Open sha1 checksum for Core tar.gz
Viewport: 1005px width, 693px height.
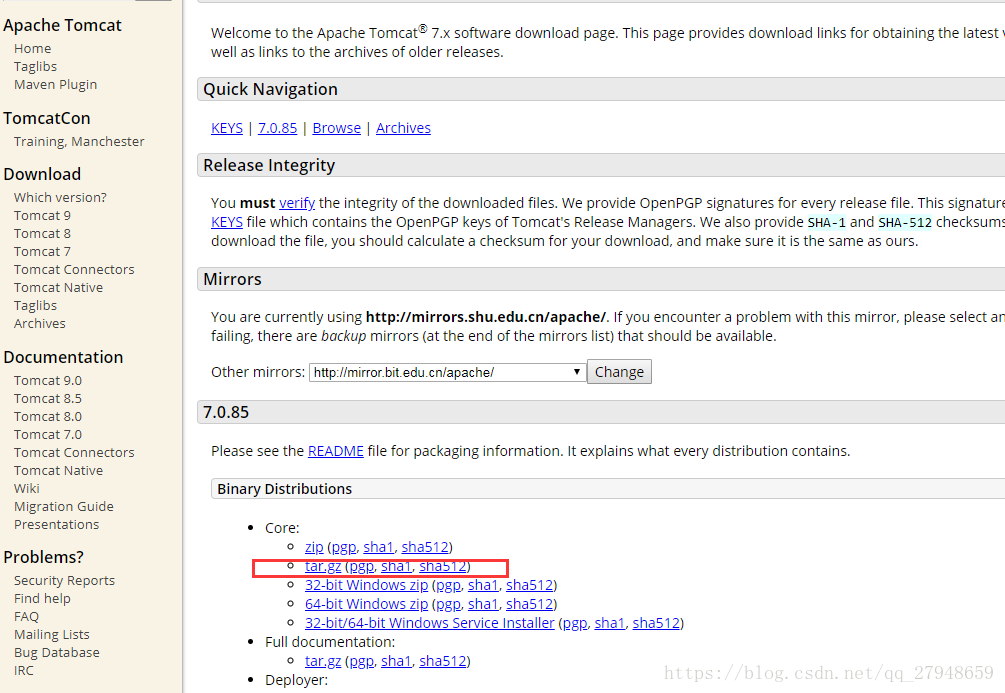[396, 567]
